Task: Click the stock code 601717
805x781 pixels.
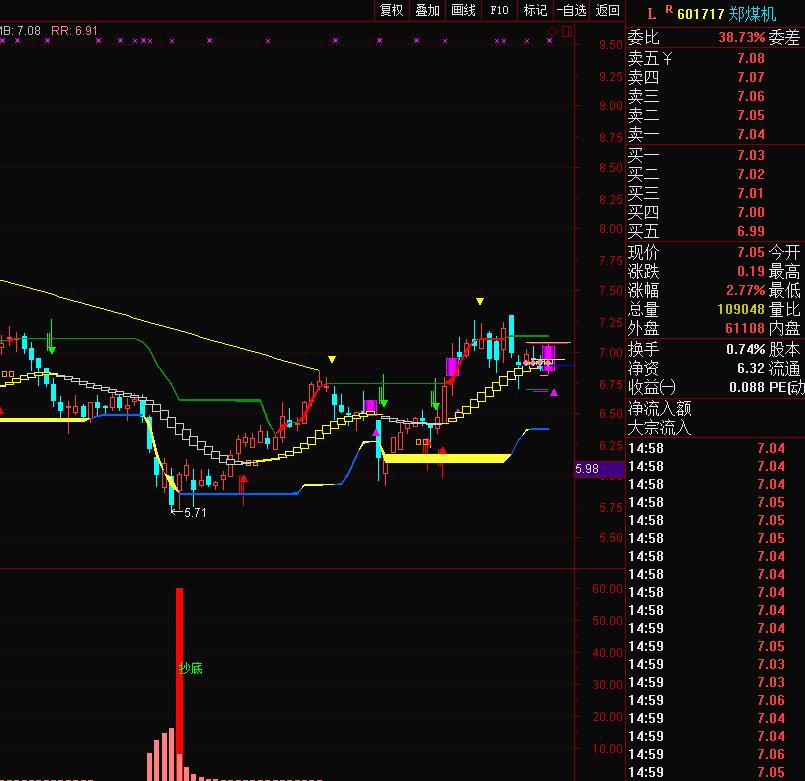Action: click(x=700, y=14)
